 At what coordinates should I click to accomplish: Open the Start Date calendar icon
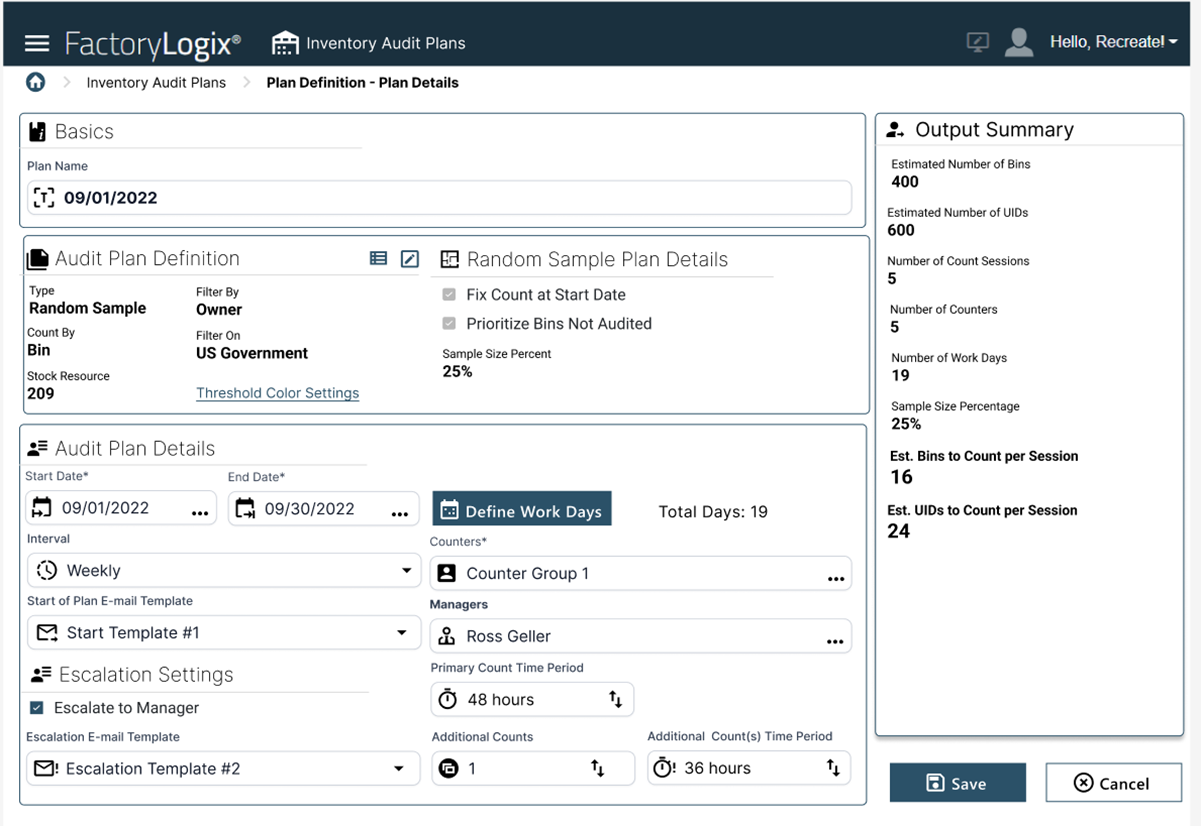pyautogui.click(x=43, y=507)
